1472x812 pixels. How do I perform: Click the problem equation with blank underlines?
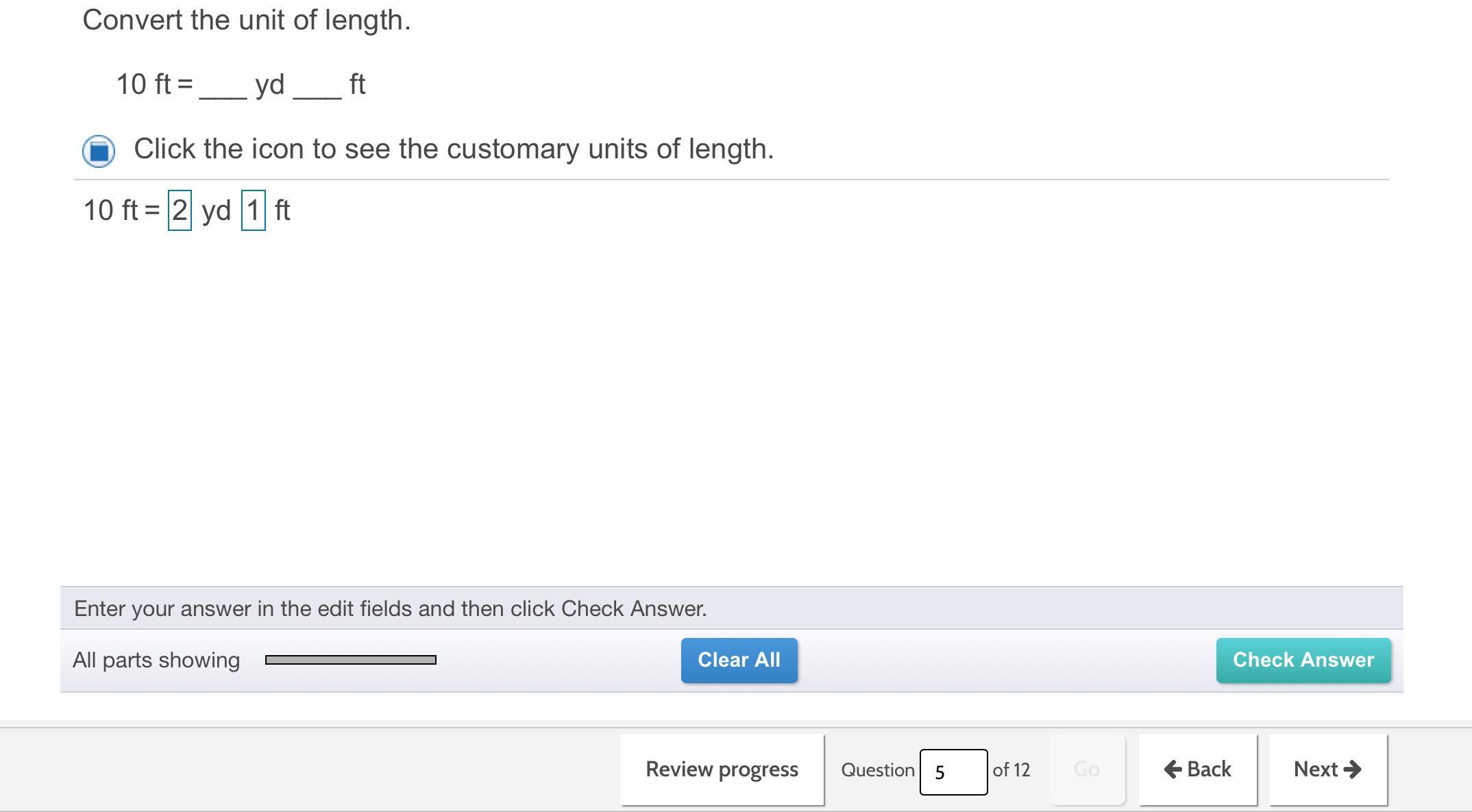coord(241,85)
